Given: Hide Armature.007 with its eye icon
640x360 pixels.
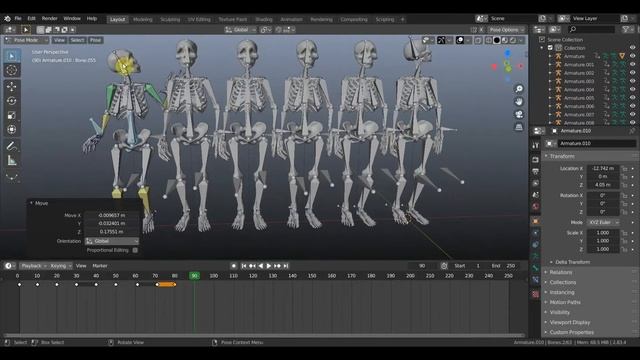Looking at the screenshot, I should [633, 115].
